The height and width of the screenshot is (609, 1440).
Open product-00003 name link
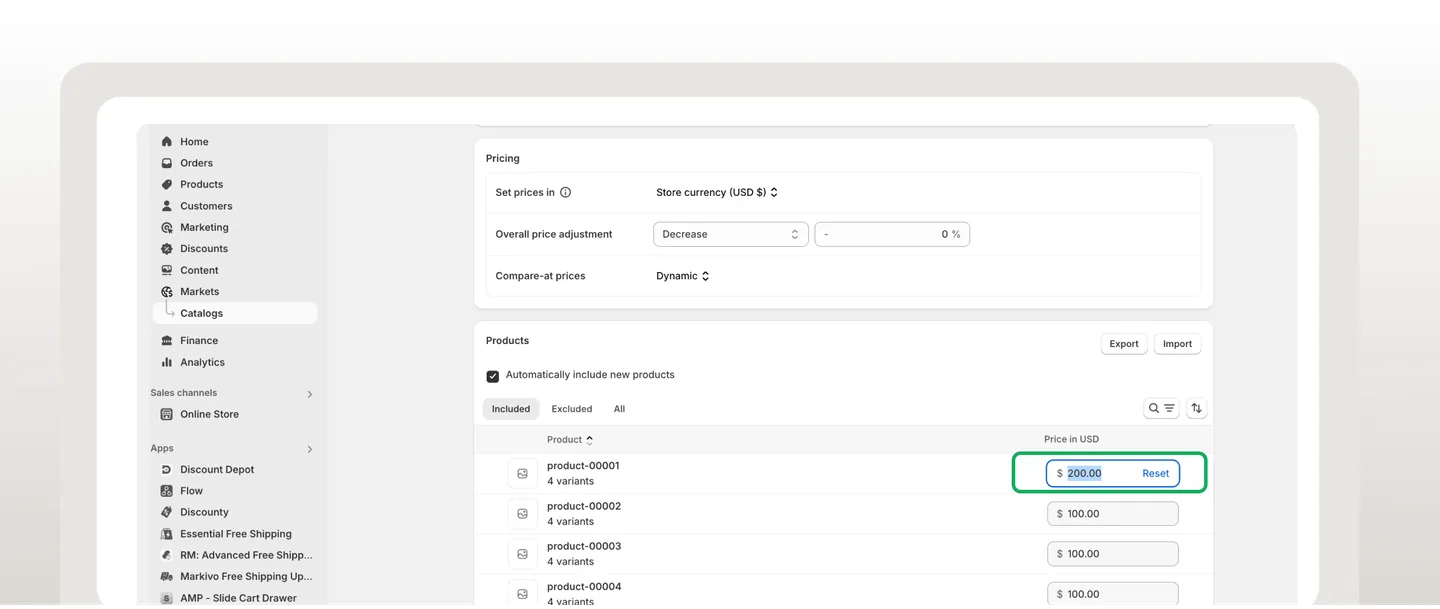click(583, 546)
